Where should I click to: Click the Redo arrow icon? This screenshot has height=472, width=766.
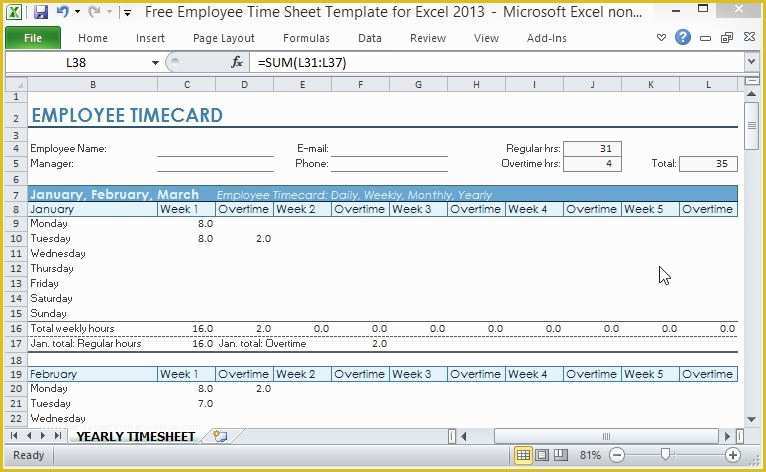click(94, 11)
